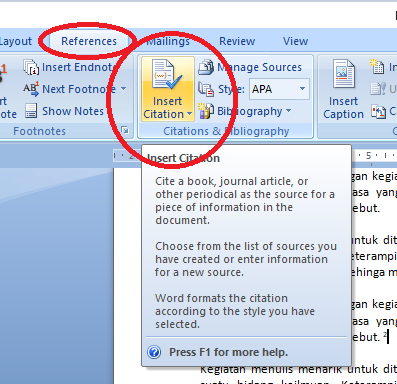Expand the Insert Citation dropdown arrow

click(x=189, y=114)
